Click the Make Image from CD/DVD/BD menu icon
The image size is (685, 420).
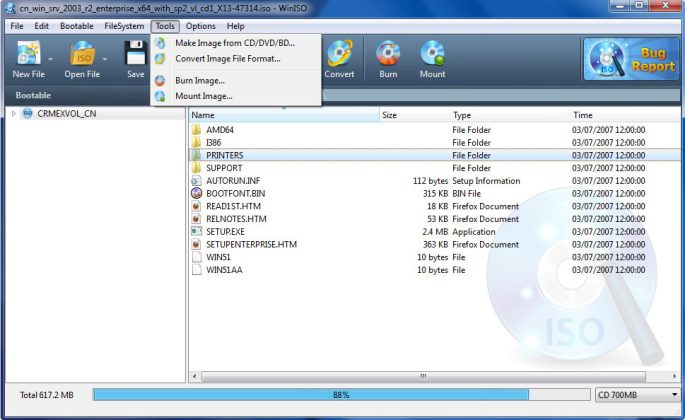click(x=160, y=43)
